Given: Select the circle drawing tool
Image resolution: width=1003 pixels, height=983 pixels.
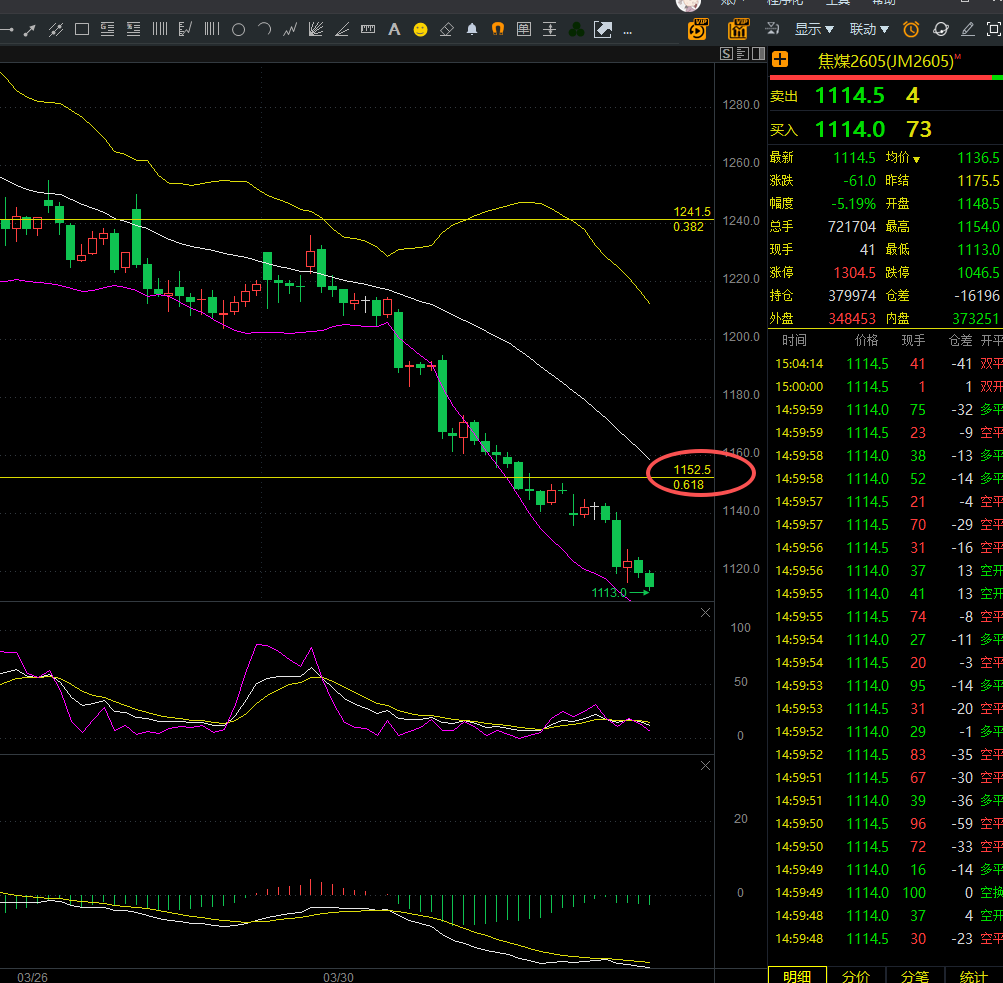Looking at the screenshot, I should tap(238, 30).
